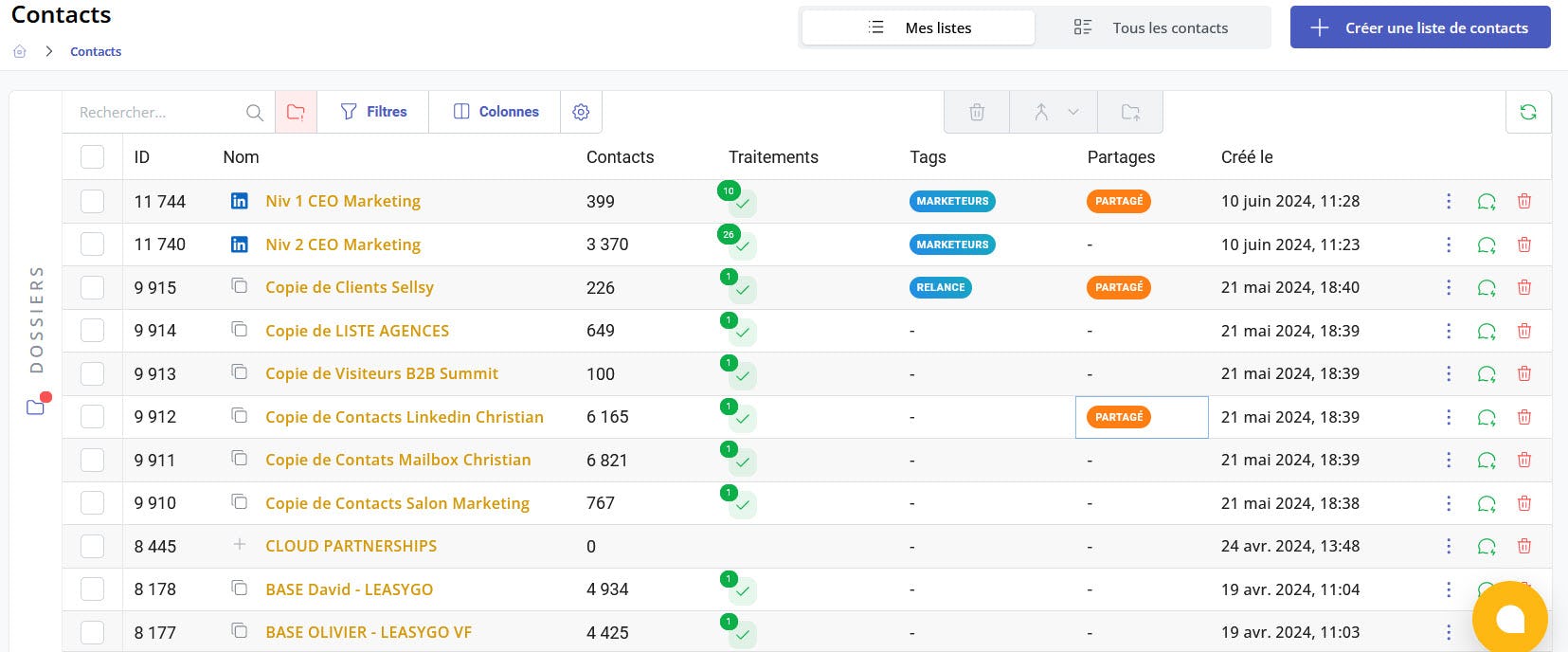Expand the merge actions dropdown arrow
This screenshot has width=1568, height=652.
(x=1072, y=112)
